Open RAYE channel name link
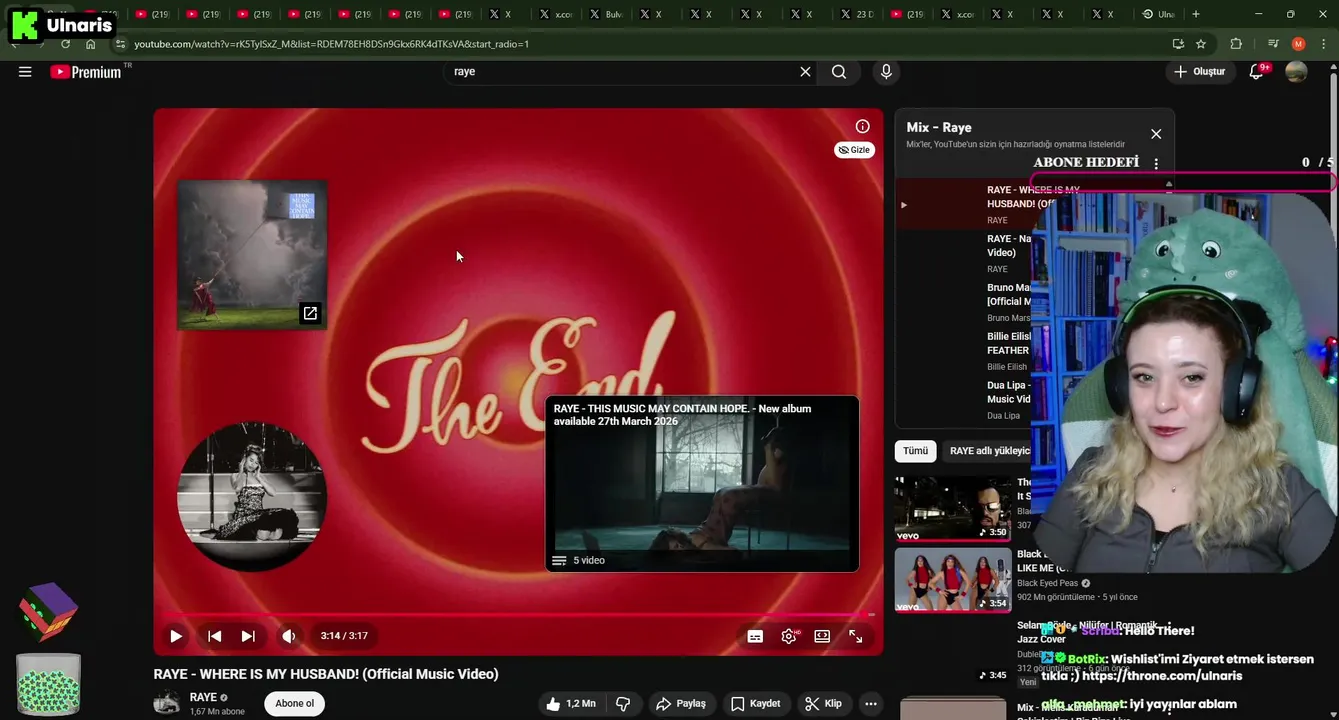The width and height of the screenshot is (1339, 720). click(203, 697)
